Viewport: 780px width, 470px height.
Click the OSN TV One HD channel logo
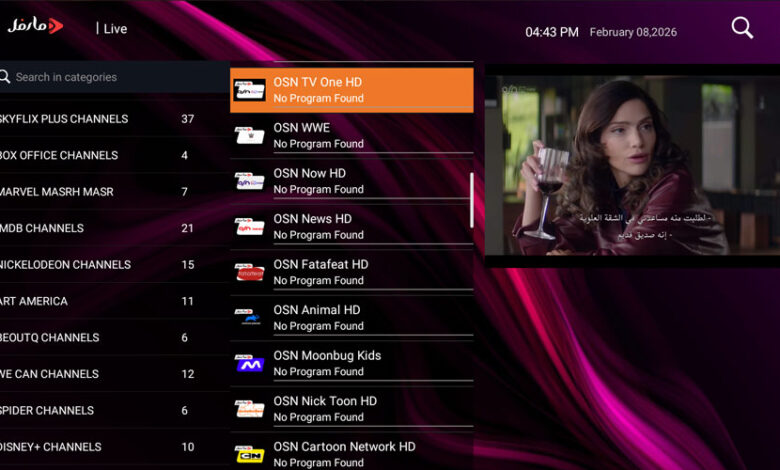(x=249, y=90)
